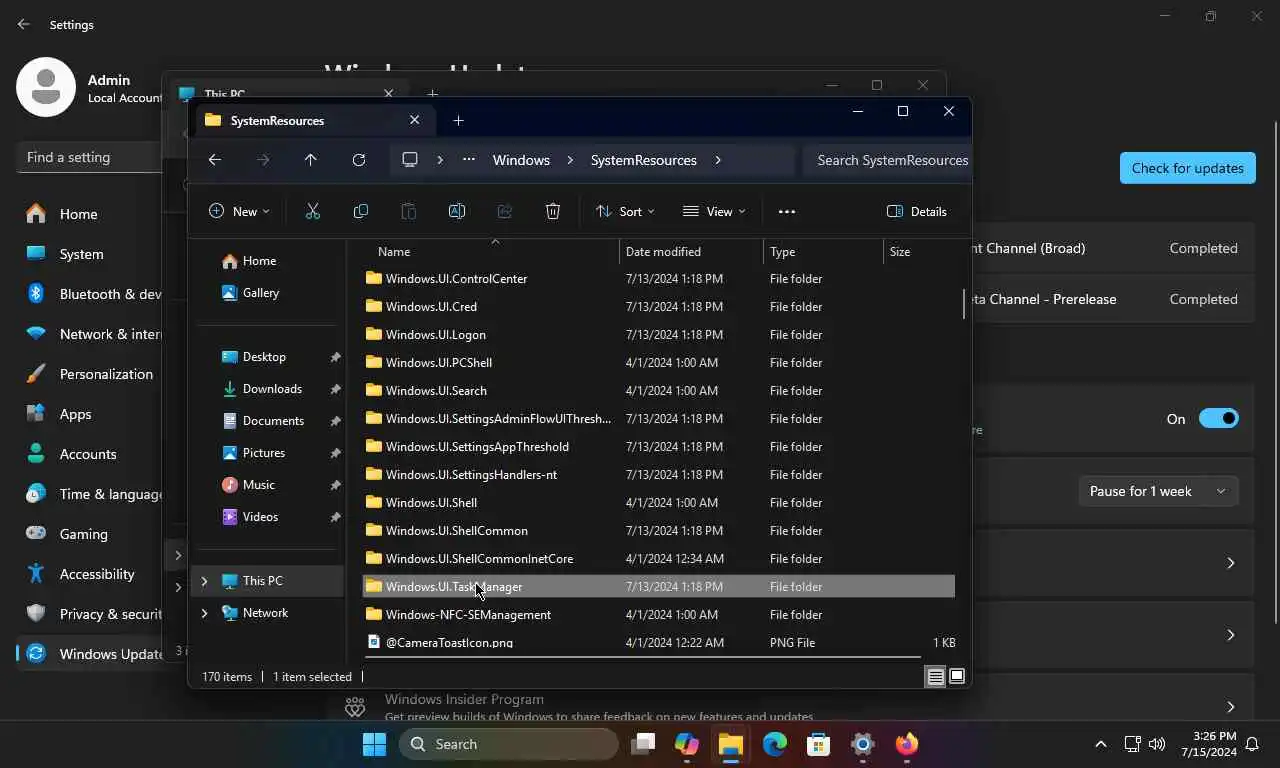
Task: Select the Windows-NFC-SEManagement folder
Action: coord(658,615)
